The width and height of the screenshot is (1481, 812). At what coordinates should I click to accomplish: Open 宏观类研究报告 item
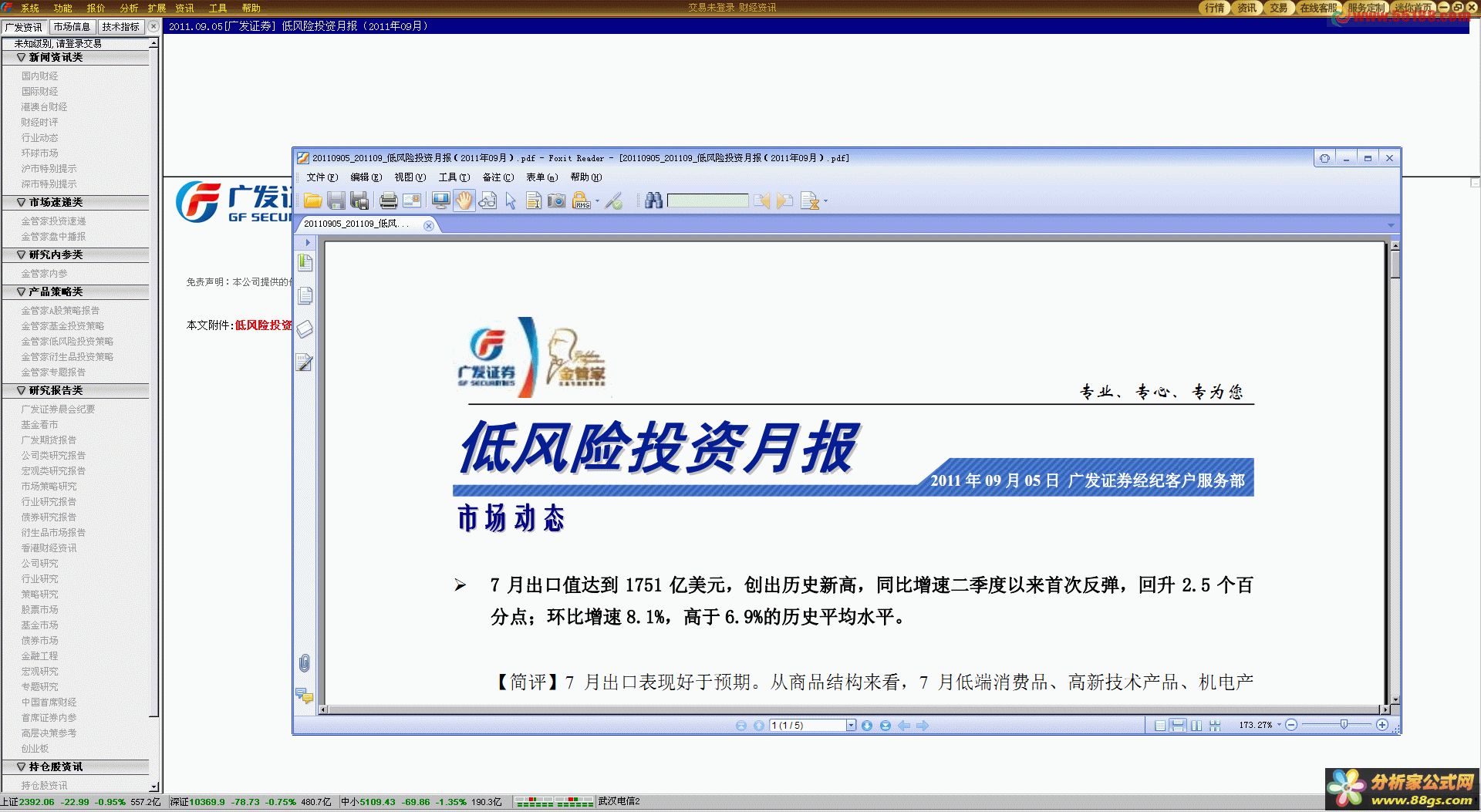[53, 471]
